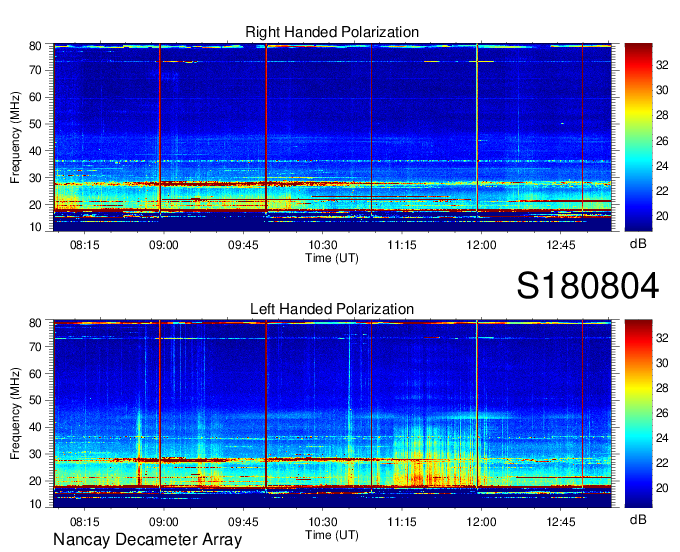Click 11:15 time tick on Right Handed plot

click(402, 245)
